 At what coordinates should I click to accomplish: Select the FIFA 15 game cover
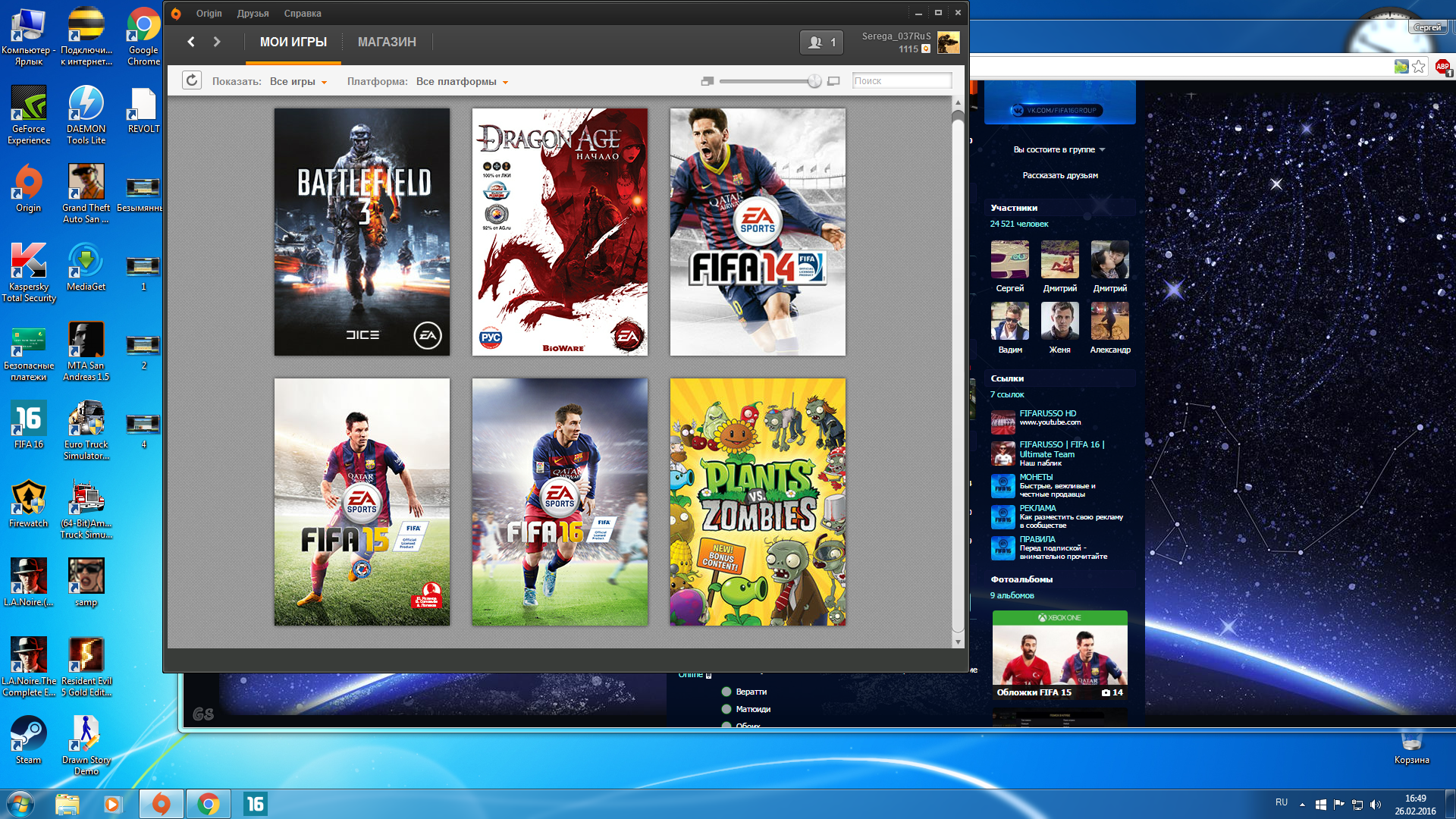[362, 502]
